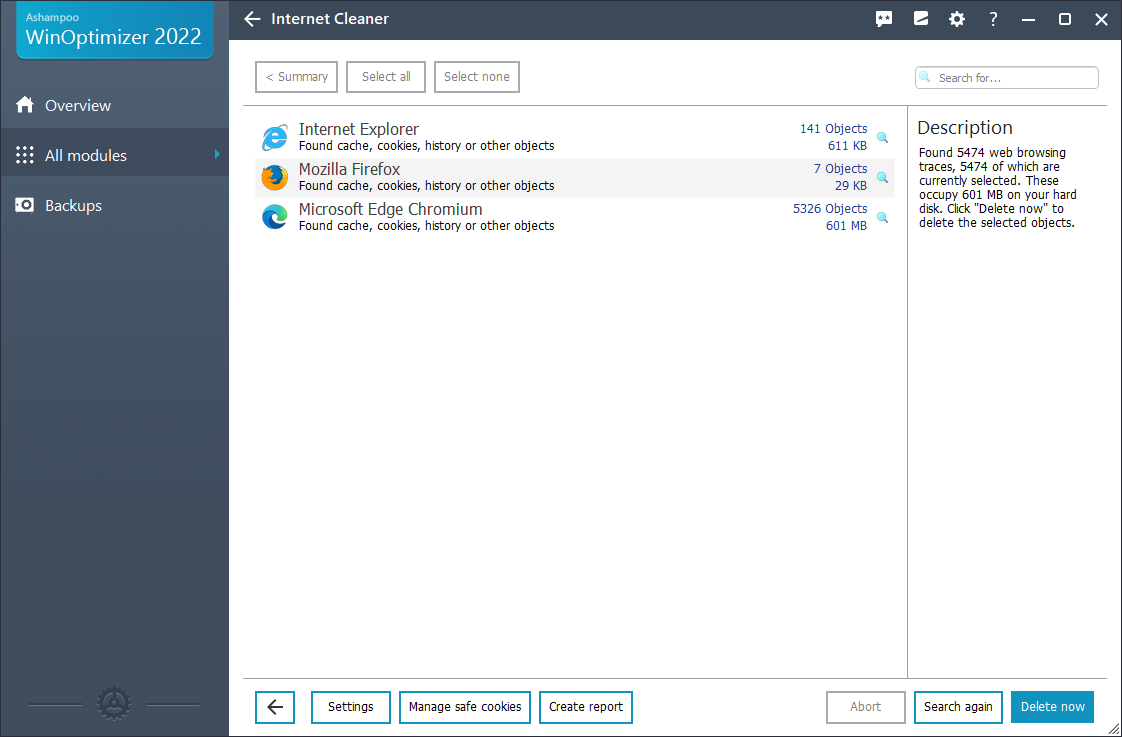1122x737 pixels.
Task: Open the Overview sidebar item
Action: [78, 105]
